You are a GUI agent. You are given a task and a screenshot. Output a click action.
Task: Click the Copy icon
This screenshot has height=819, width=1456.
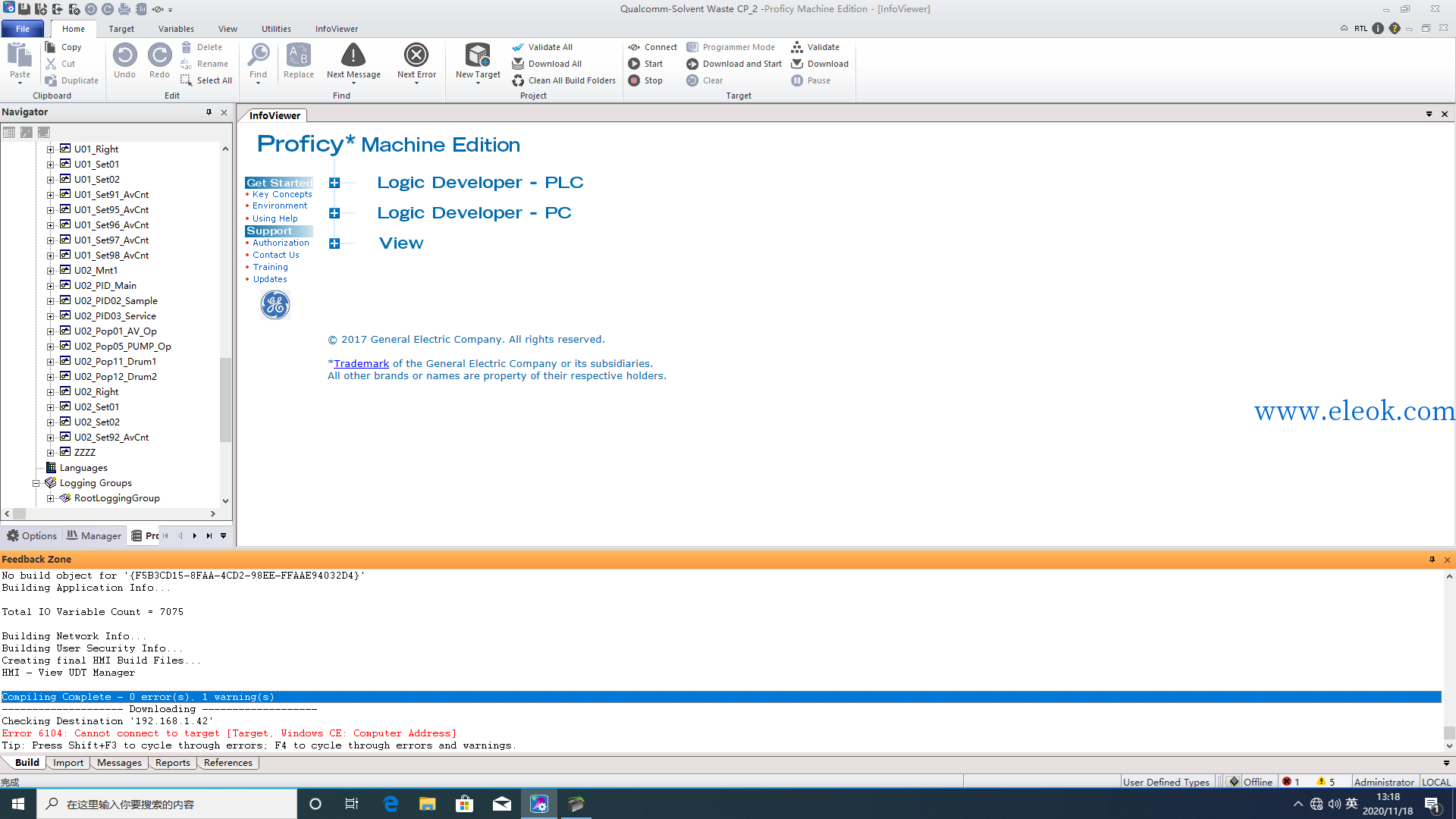tap(51, 47)
